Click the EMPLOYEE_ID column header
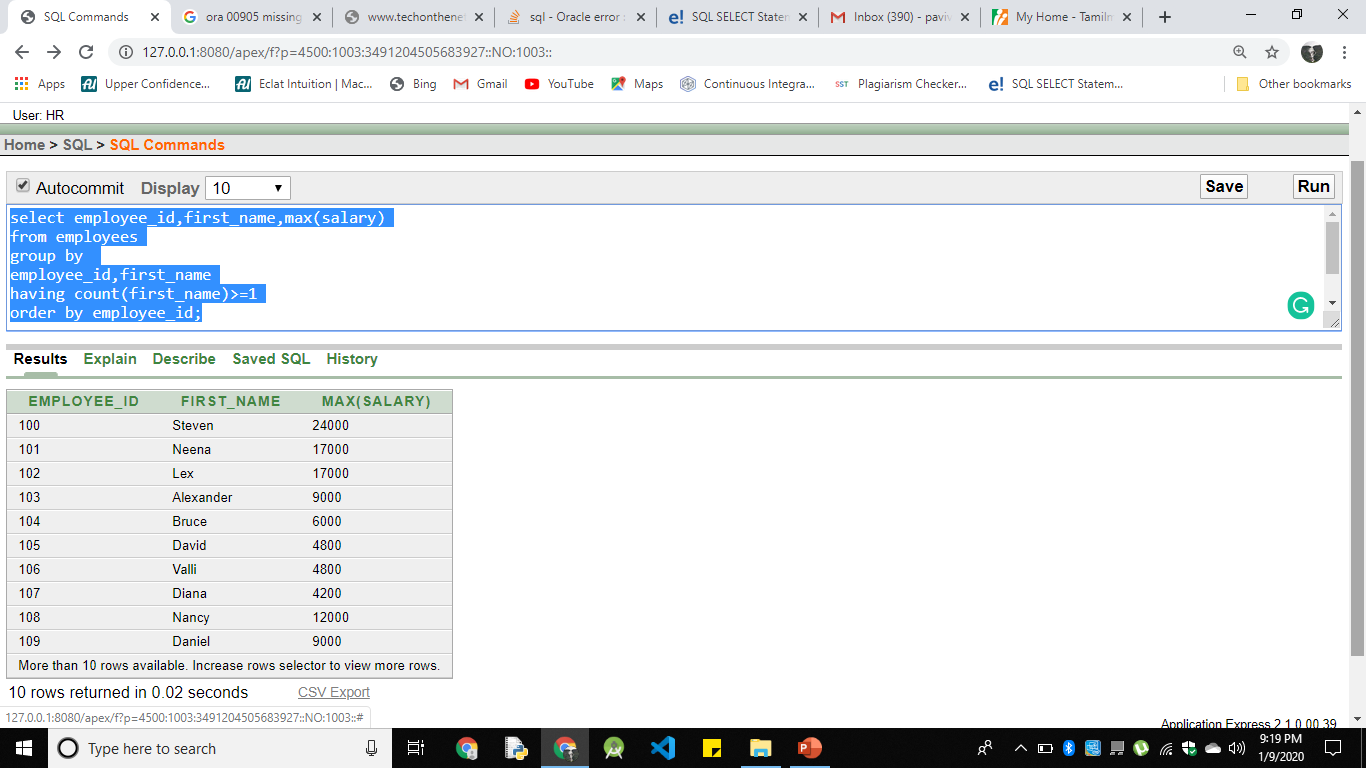Screen dimensions: 1366x768 [84, 401]
